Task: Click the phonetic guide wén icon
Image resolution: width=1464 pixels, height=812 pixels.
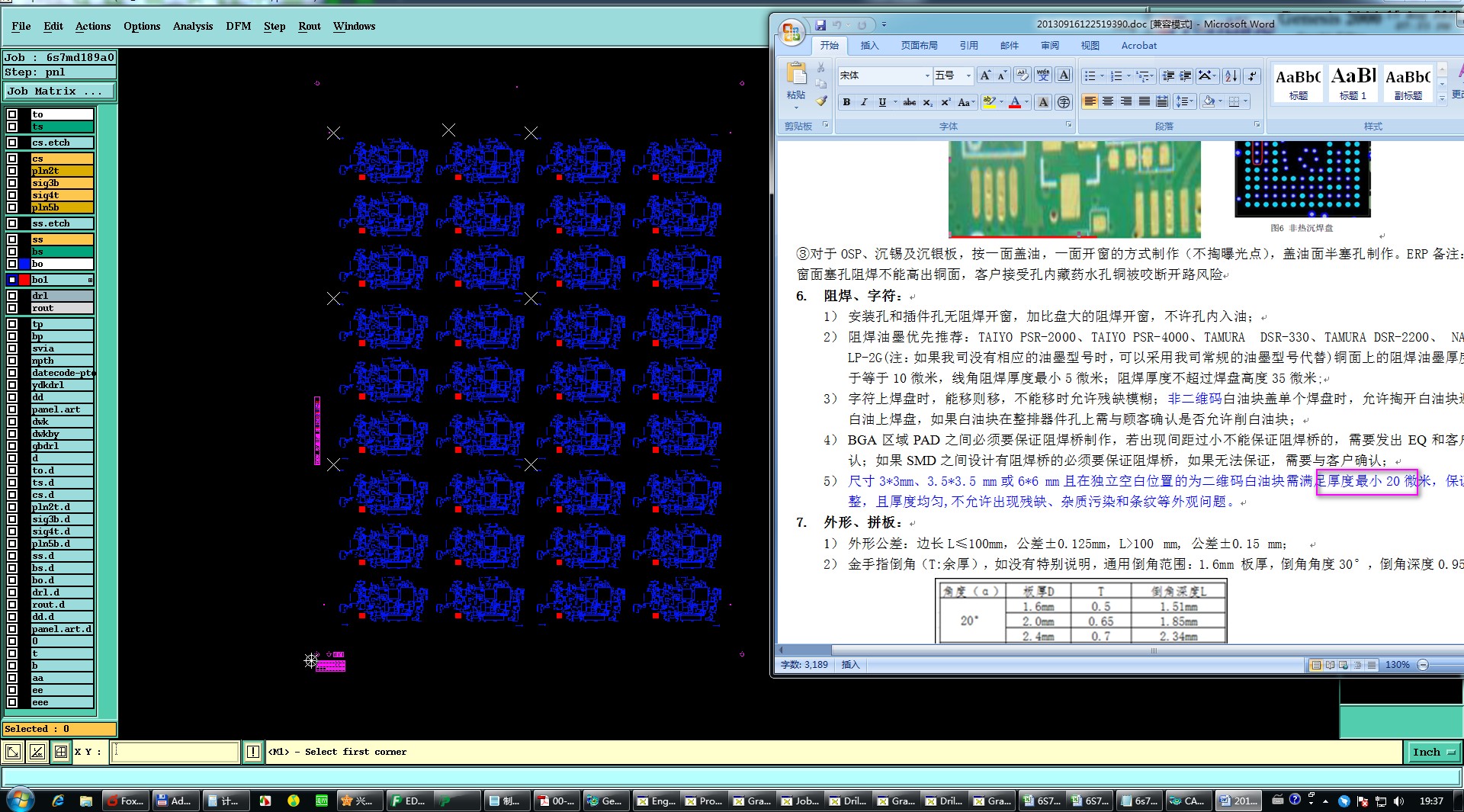Action: coord(1043,75)
